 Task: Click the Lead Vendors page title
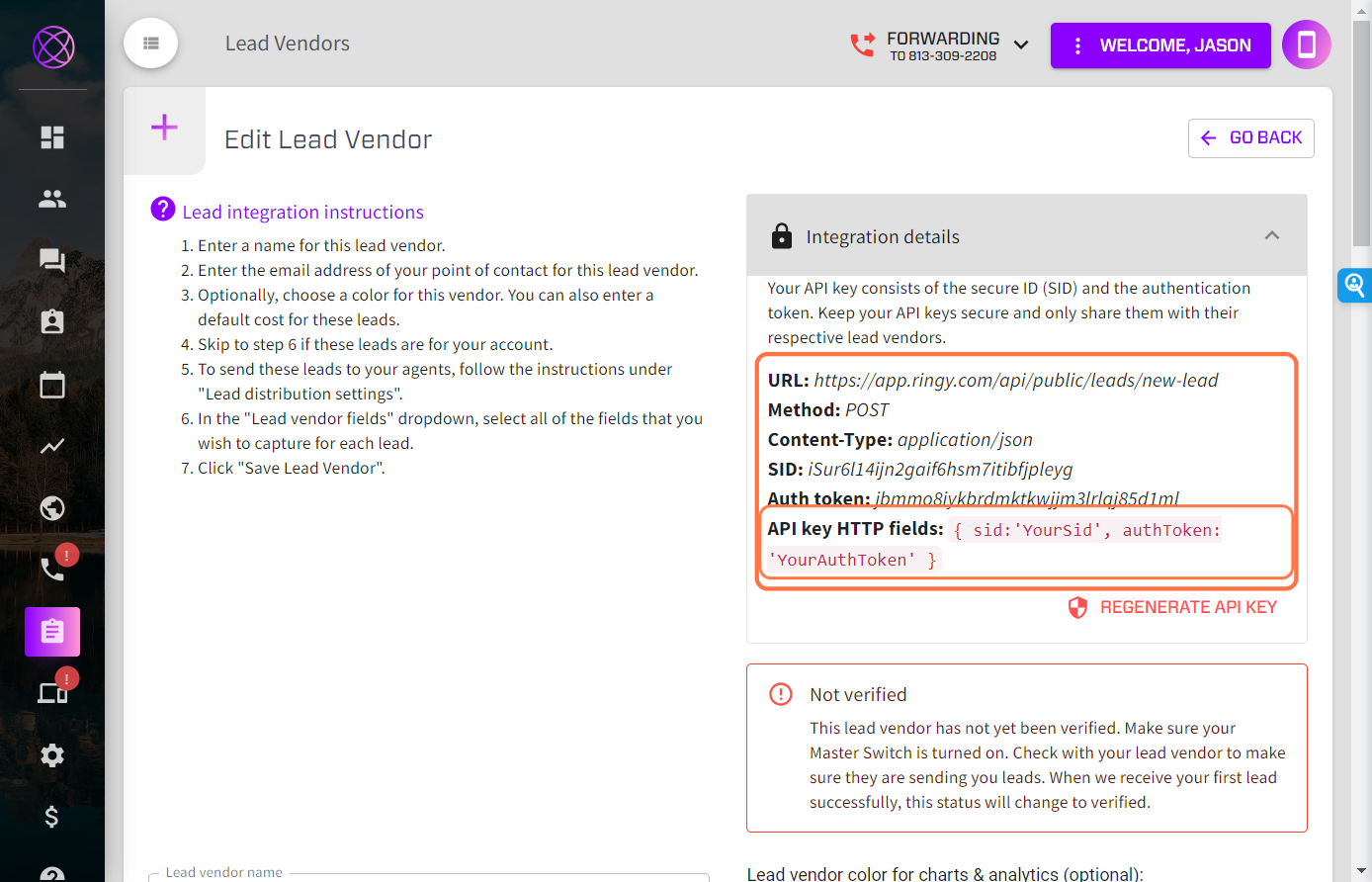288,44
